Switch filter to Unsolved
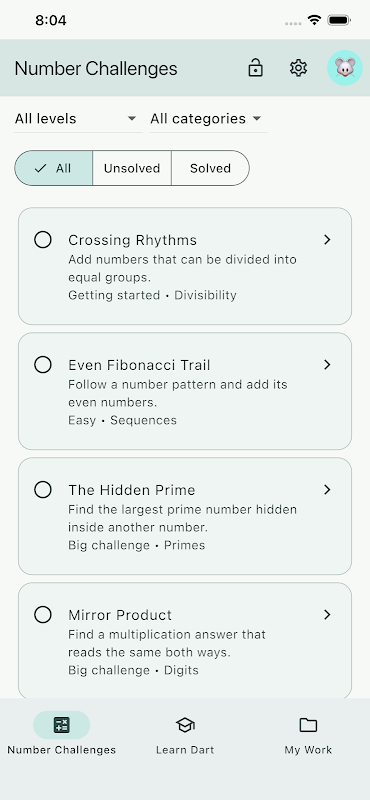This screenshot has height=800, width=370. 132,168
